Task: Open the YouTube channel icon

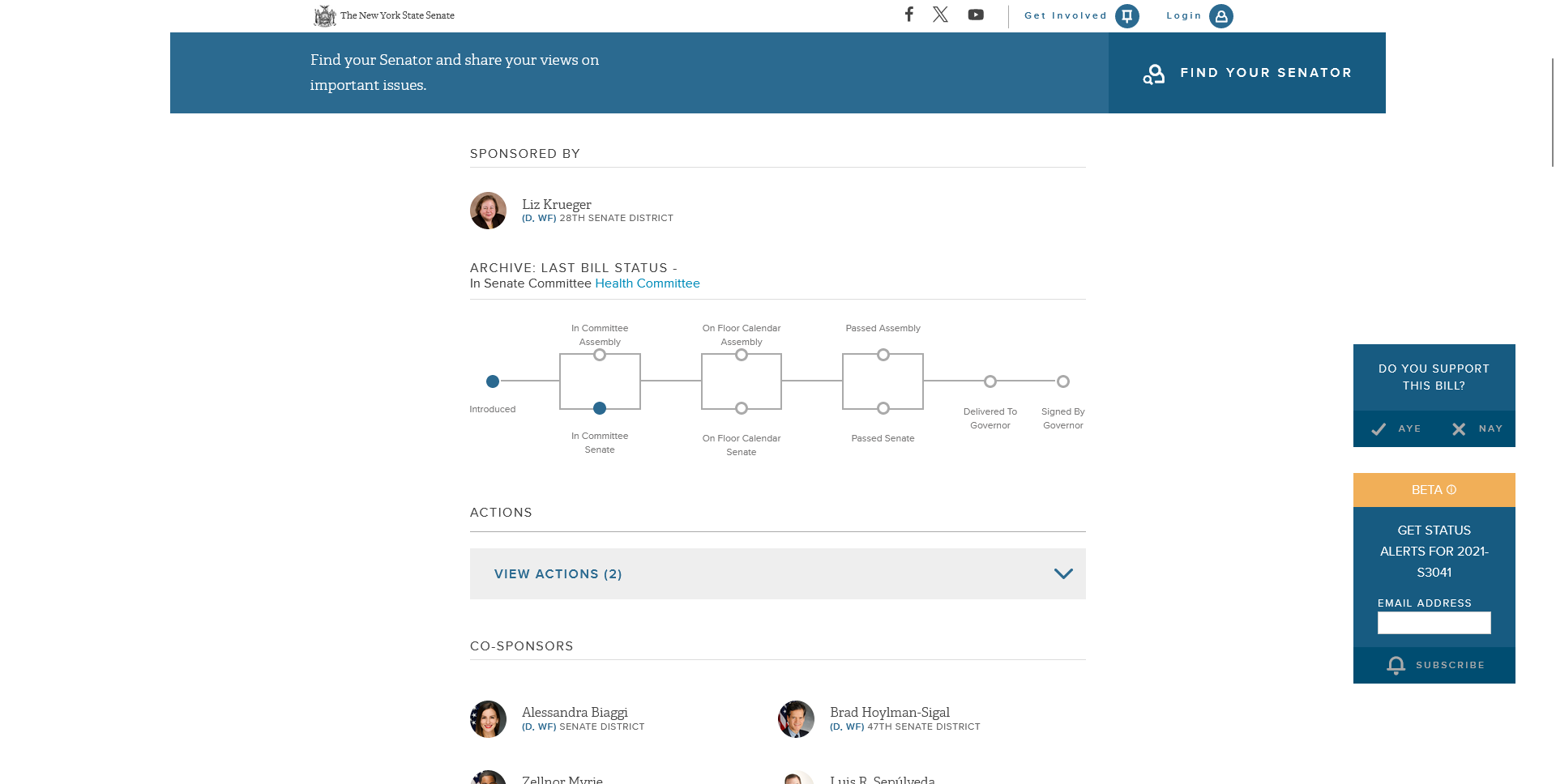Action: coord(976,15)
